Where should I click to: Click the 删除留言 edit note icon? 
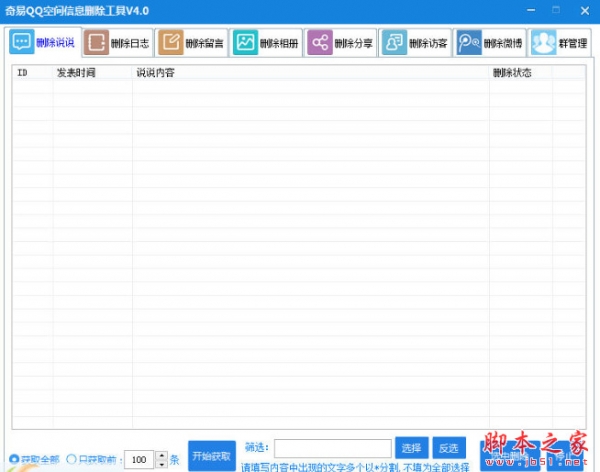171,42
